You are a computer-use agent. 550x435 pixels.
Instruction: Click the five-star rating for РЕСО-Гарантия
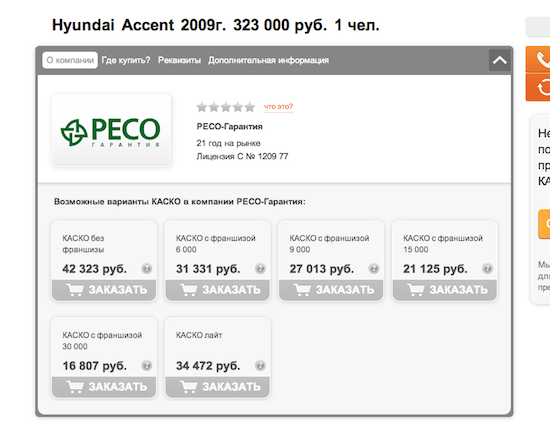226,107
